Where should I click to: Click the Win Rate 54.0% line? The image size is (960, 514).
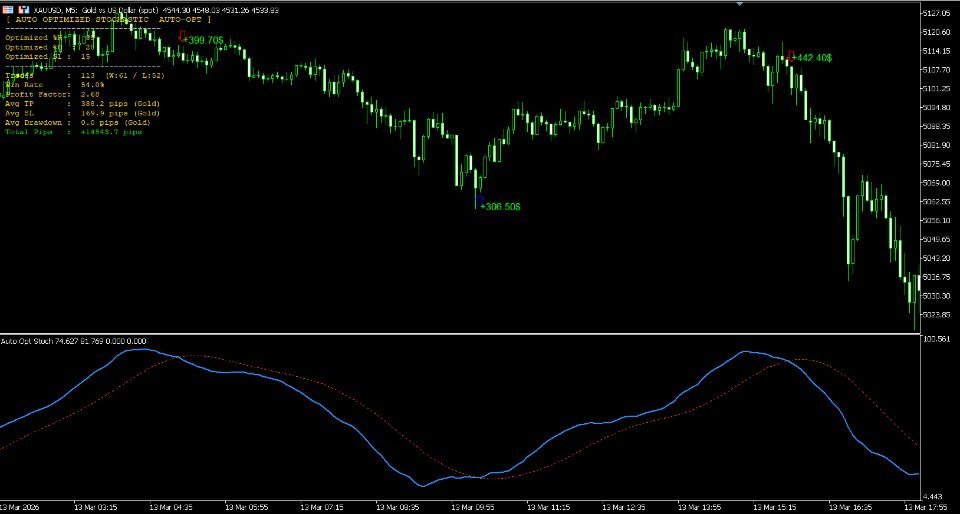point(55,84)
